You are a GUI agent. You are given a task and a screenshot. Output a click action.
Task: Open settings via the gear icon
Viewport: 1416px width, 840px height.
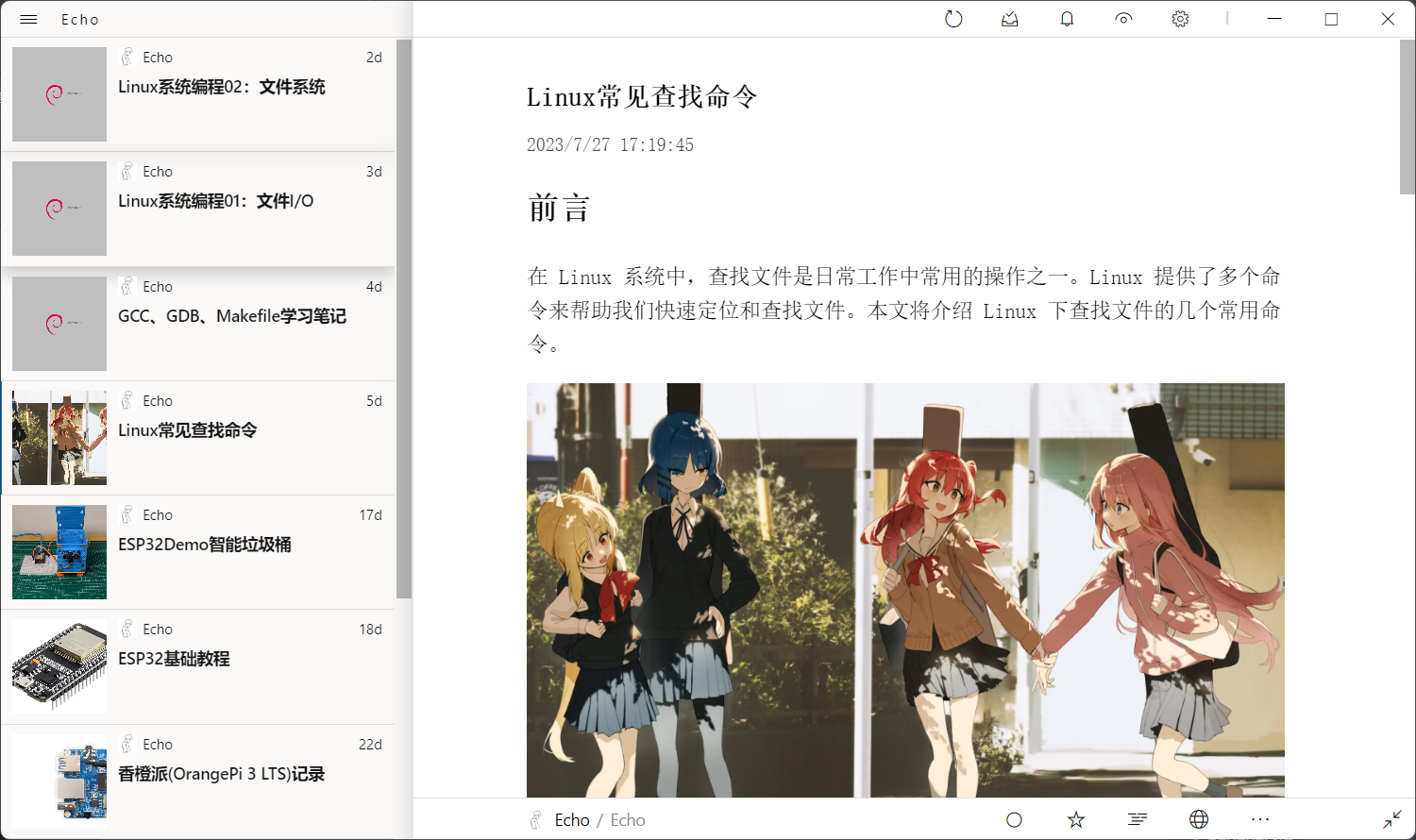pos(1180,19)
